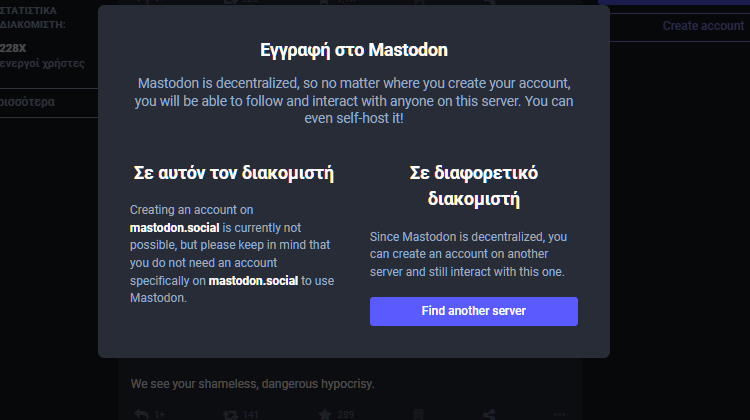Boost the post showing 141 boosts
The image size is (750, 420).
[231, 415]
